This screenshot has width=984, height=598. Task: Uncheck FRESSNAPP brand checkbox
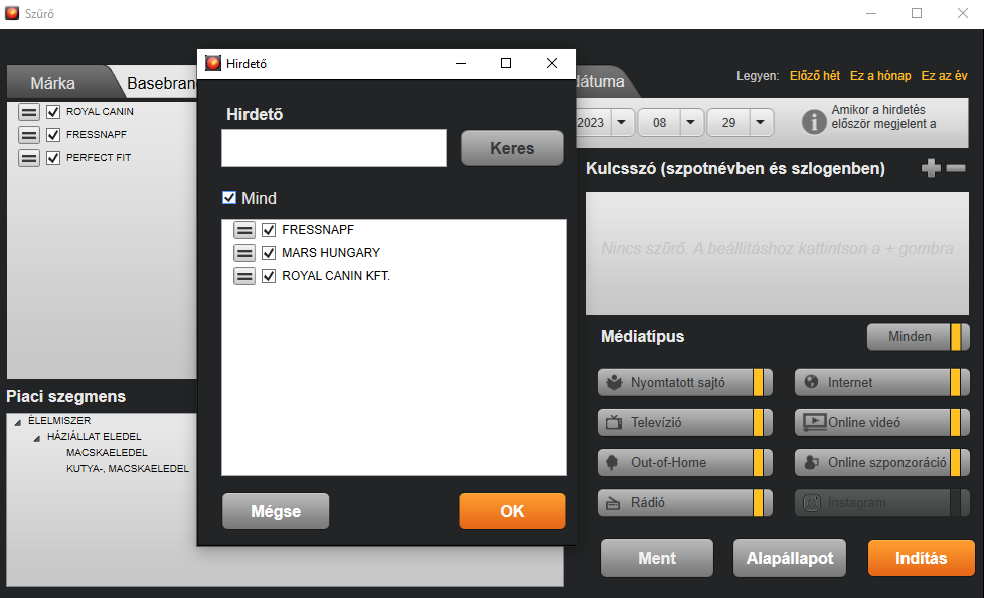[53, 135]
